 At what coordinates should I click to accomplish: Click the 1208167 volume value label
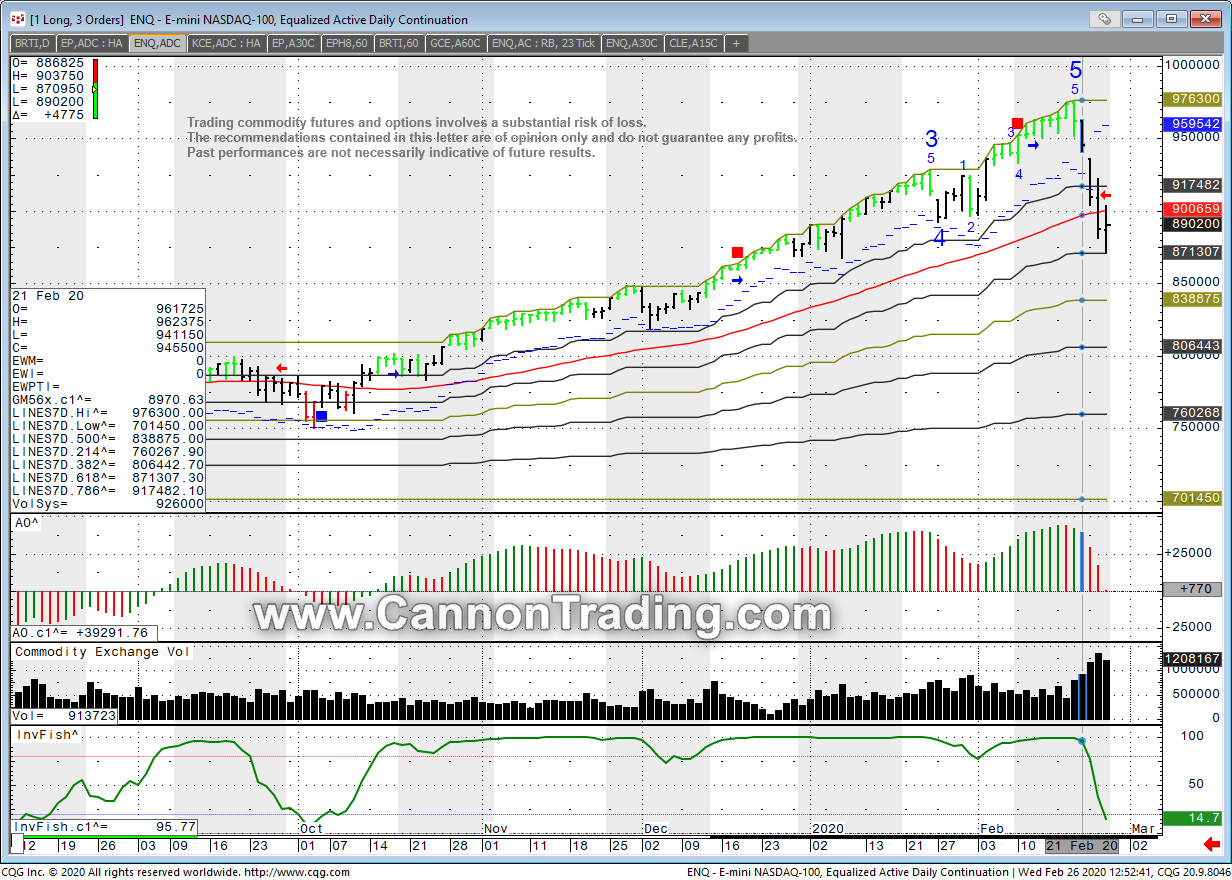1191,660
